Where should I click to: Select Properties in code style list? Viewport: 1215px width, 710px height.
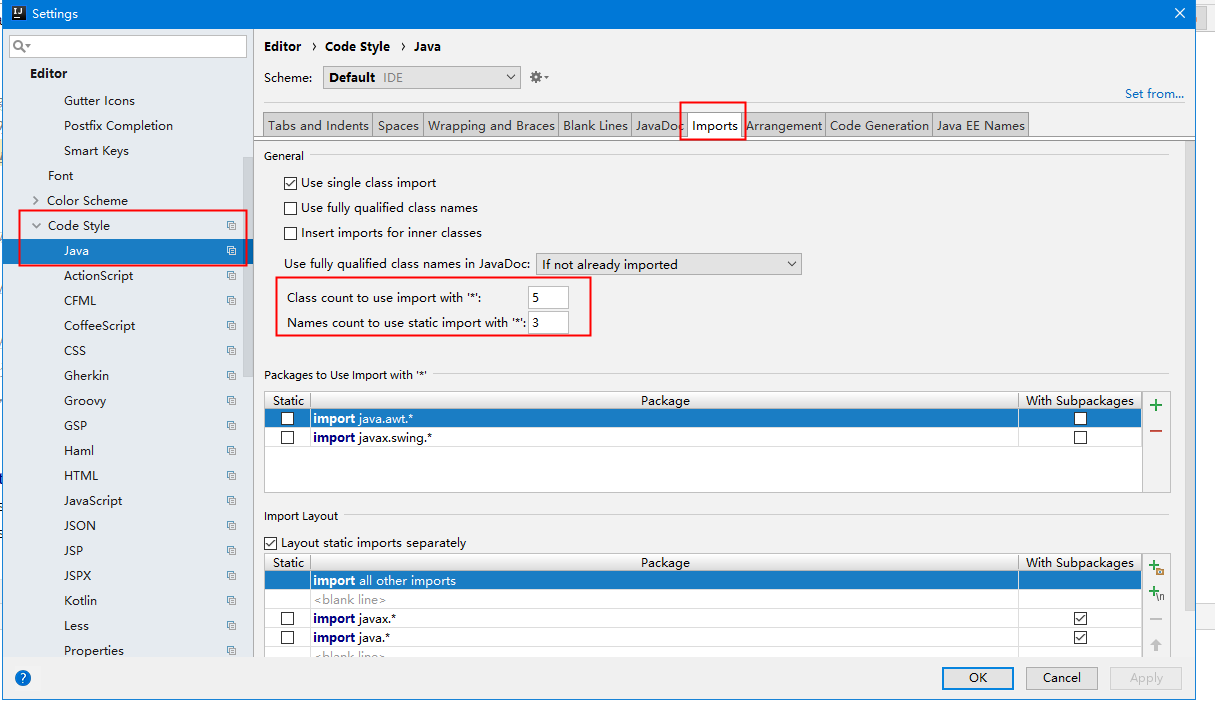pos(94,651)
